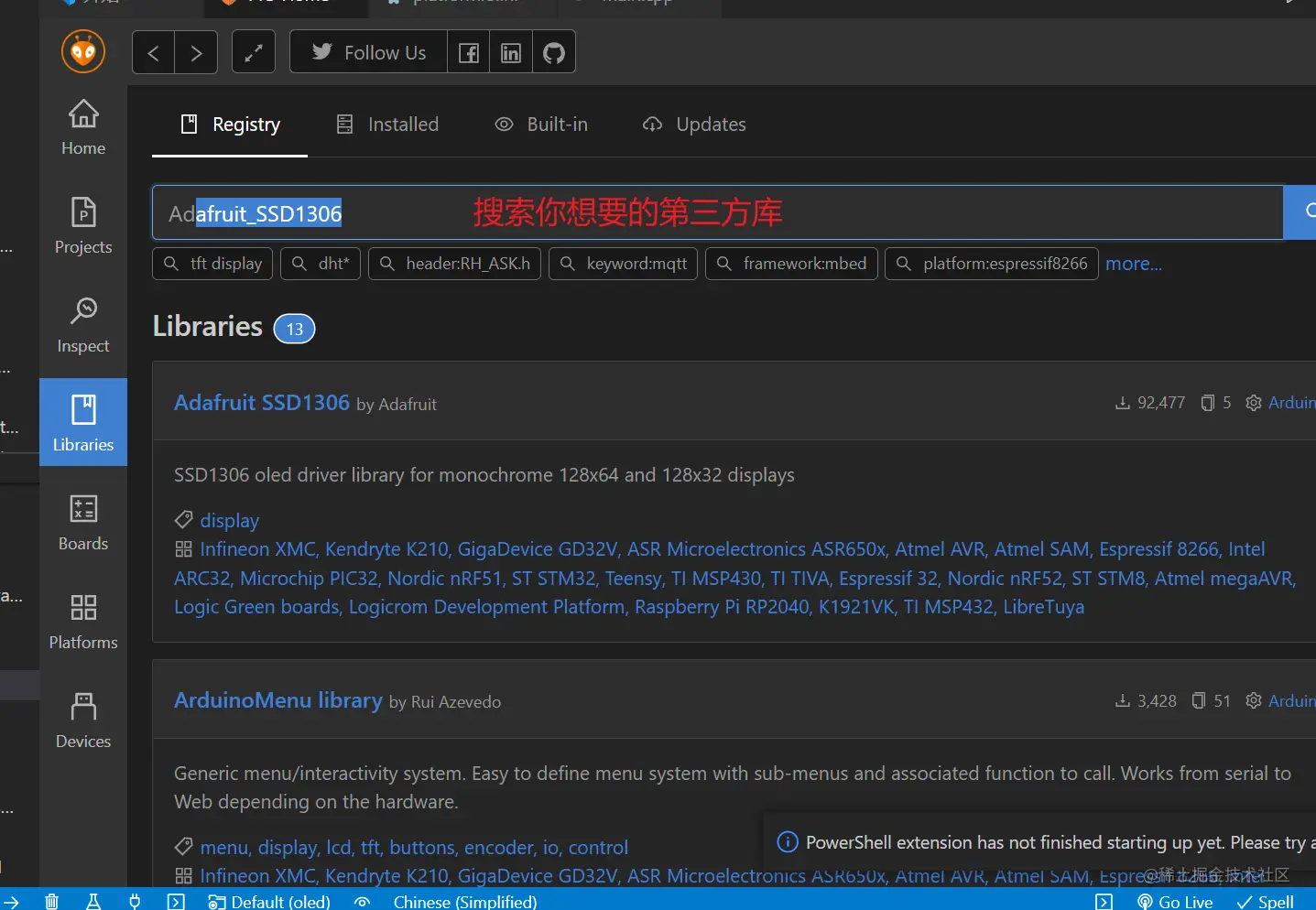Select the 'tft display' search suggestion

213,264
